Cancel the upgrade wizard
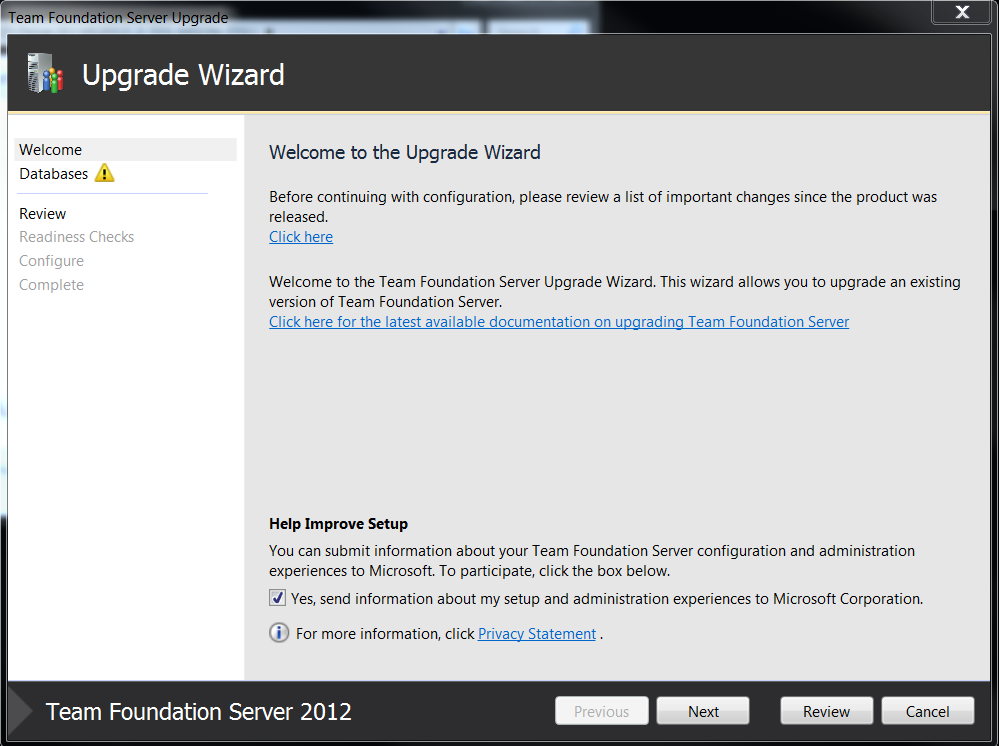999x746 pixels. 928,711
